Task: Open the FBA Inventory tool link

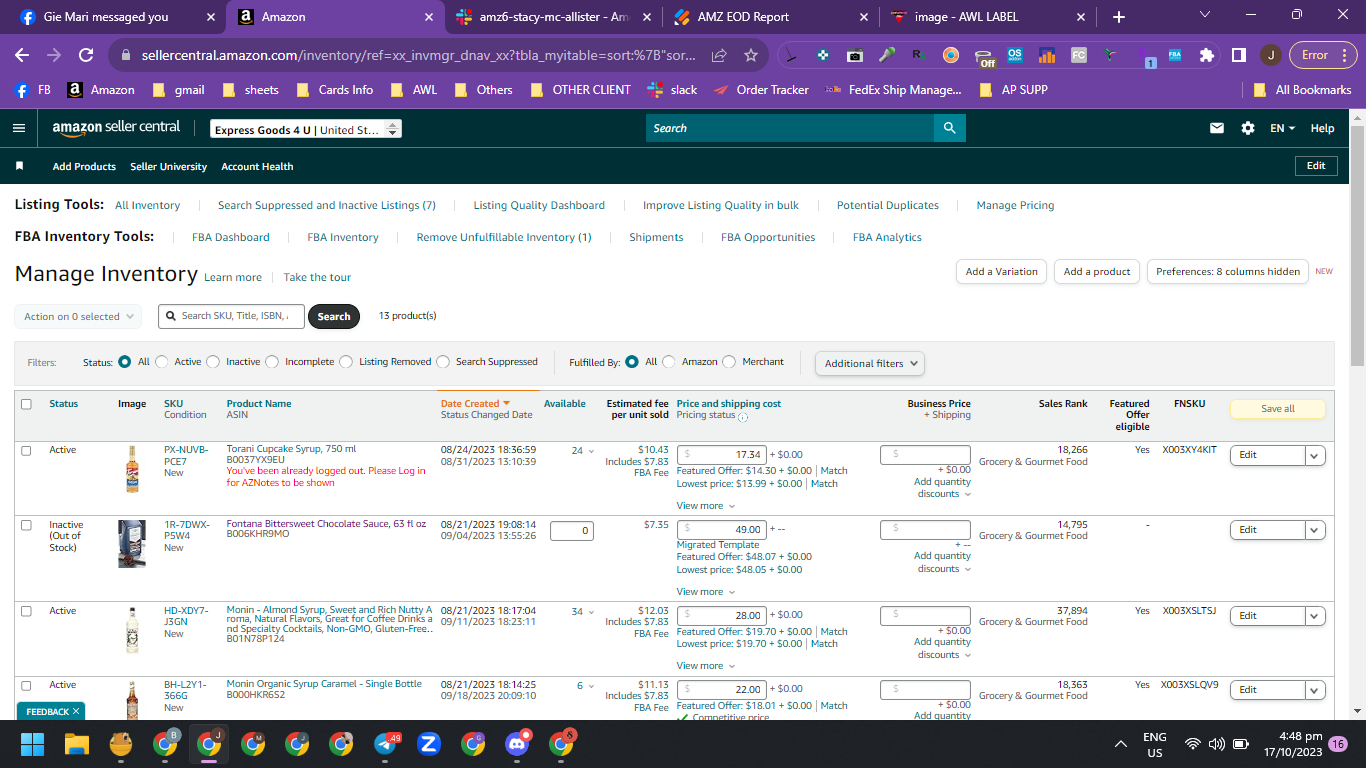Action: click(x=343, y=237)
